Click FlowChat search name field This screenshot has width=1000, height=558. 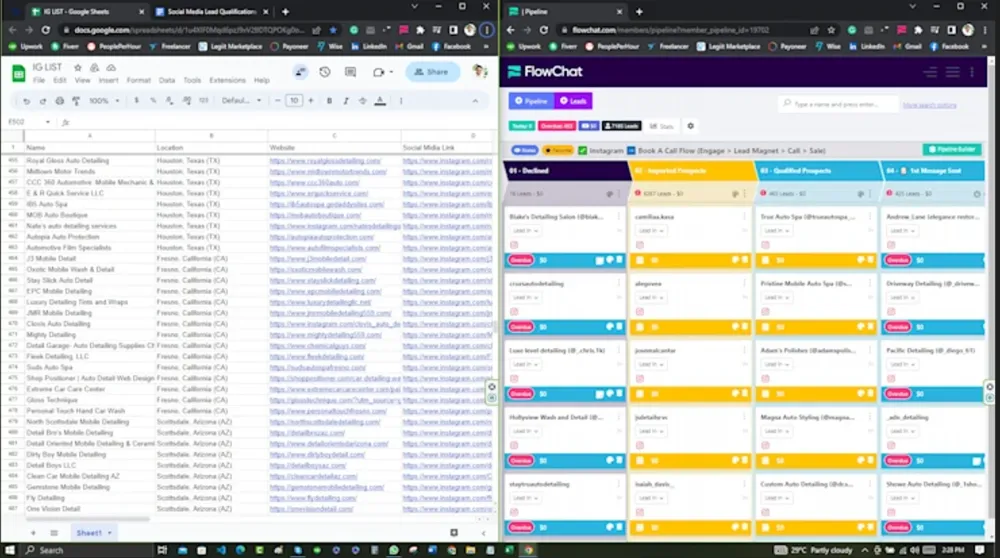[839, 104]
